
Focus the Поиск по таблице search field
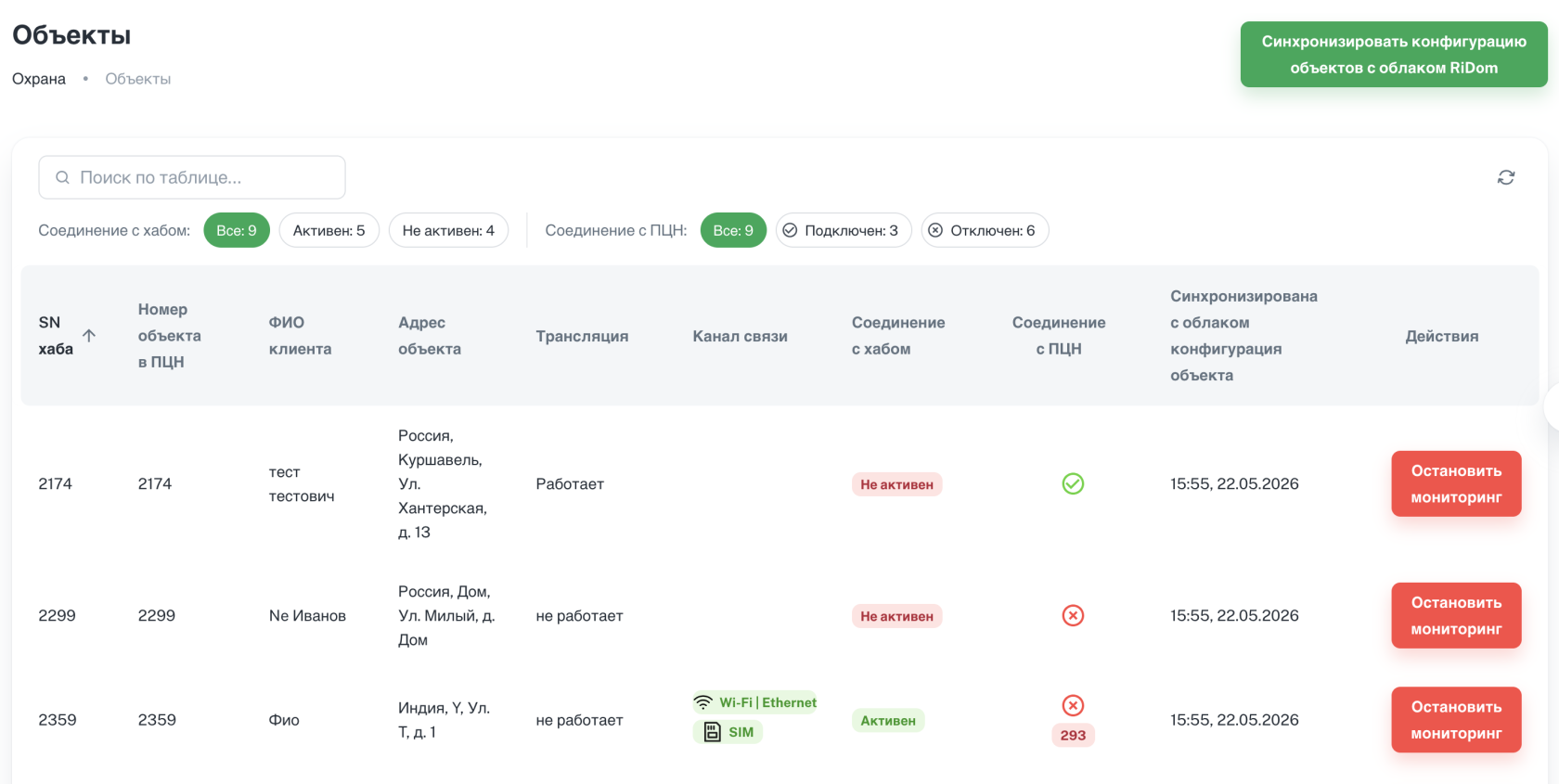point(192,177)
